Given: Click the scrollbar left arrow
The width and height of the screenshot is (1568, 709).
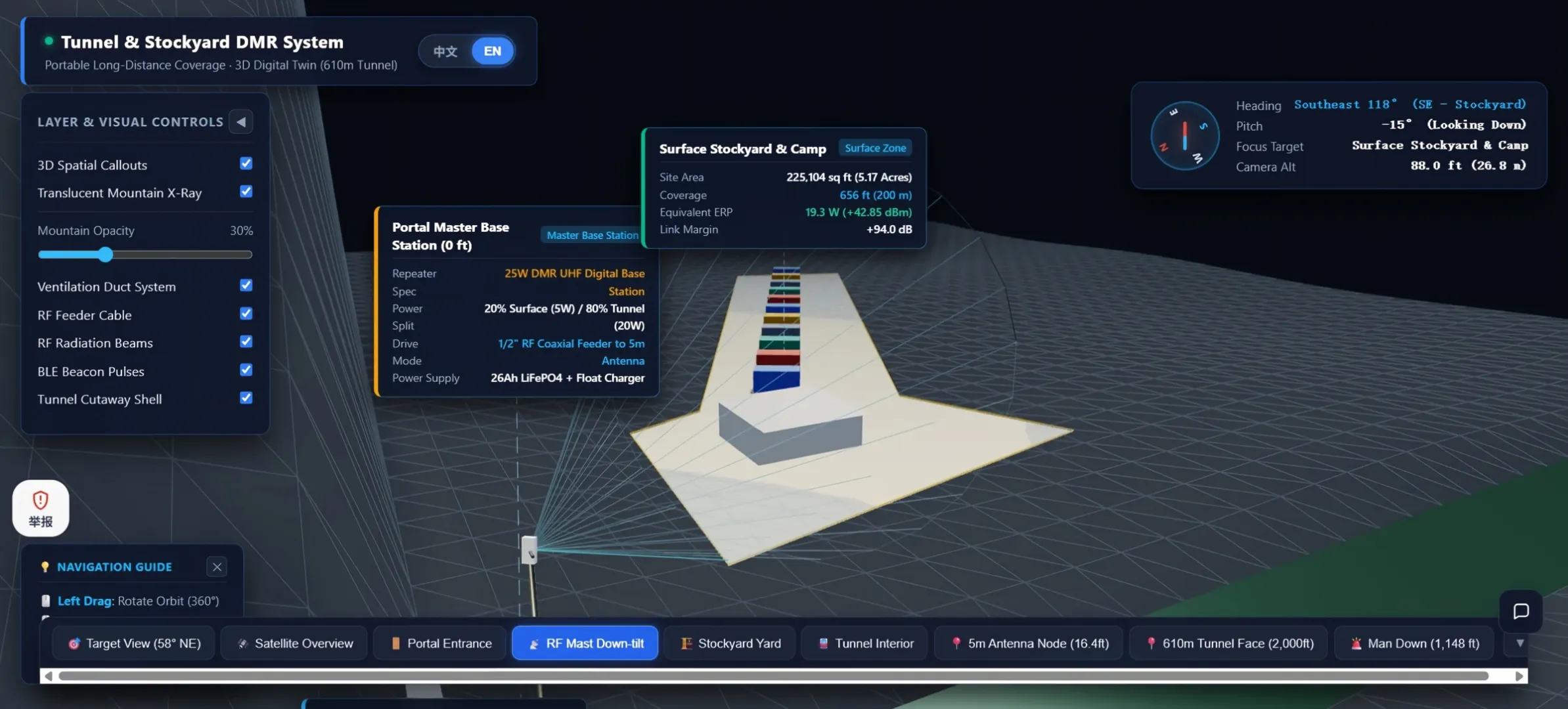Looking at the screenshot, I should coord(48,676).
